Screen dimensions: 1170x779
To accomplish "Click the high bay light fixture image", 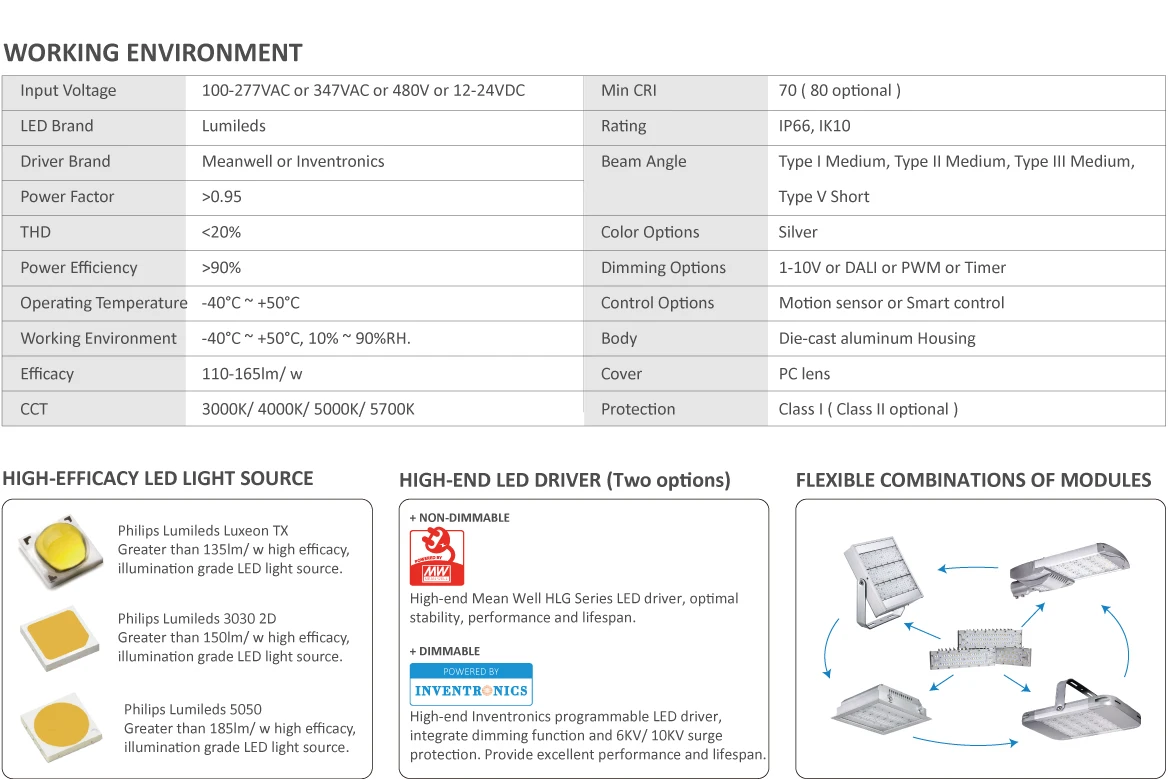I will pos(1080,710).
